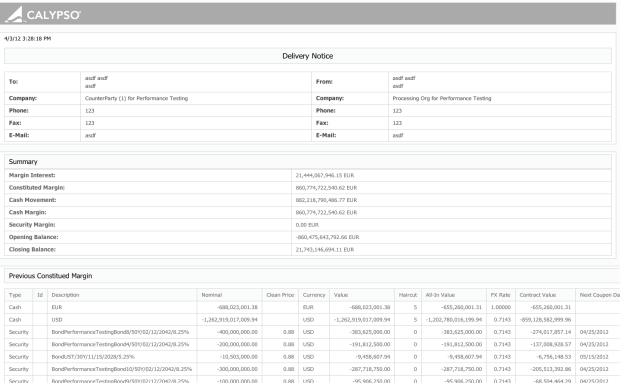Click the report timestamp at the top left
Screen dimensions: 624x387
point(27,39)
